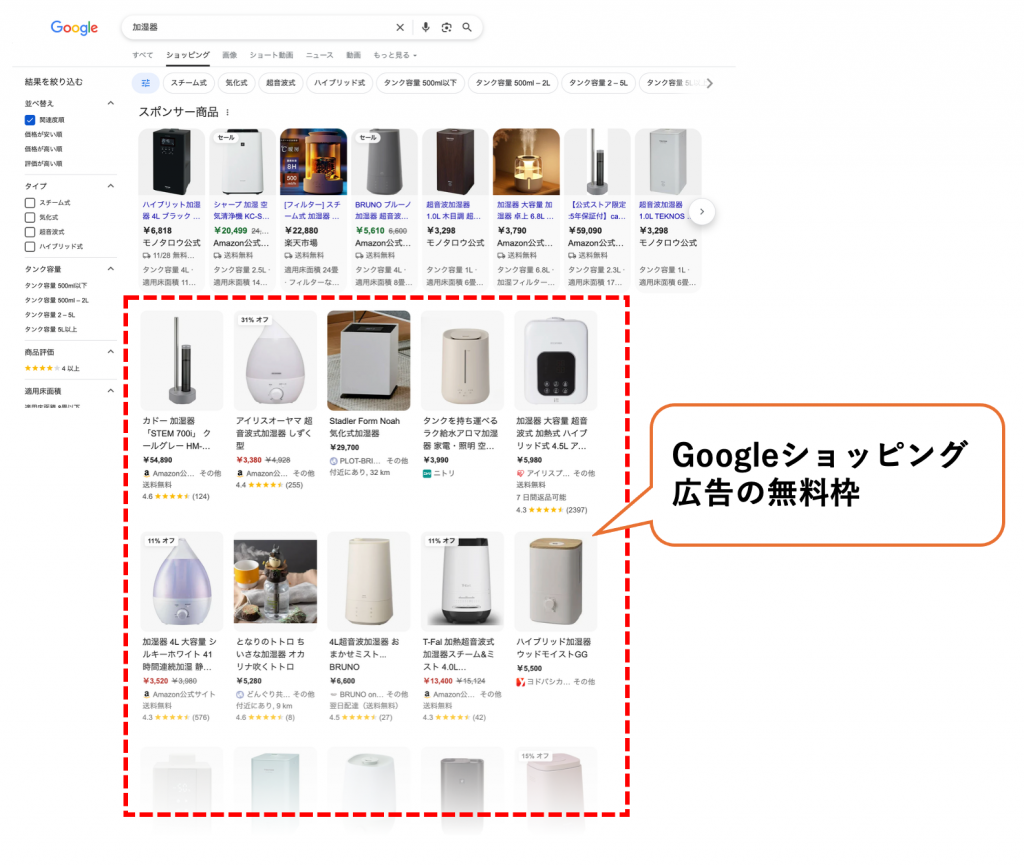Collapse the 並べ替え section
The width and height of the screenshot is (1024, 866).
click(x=111, y=102)
